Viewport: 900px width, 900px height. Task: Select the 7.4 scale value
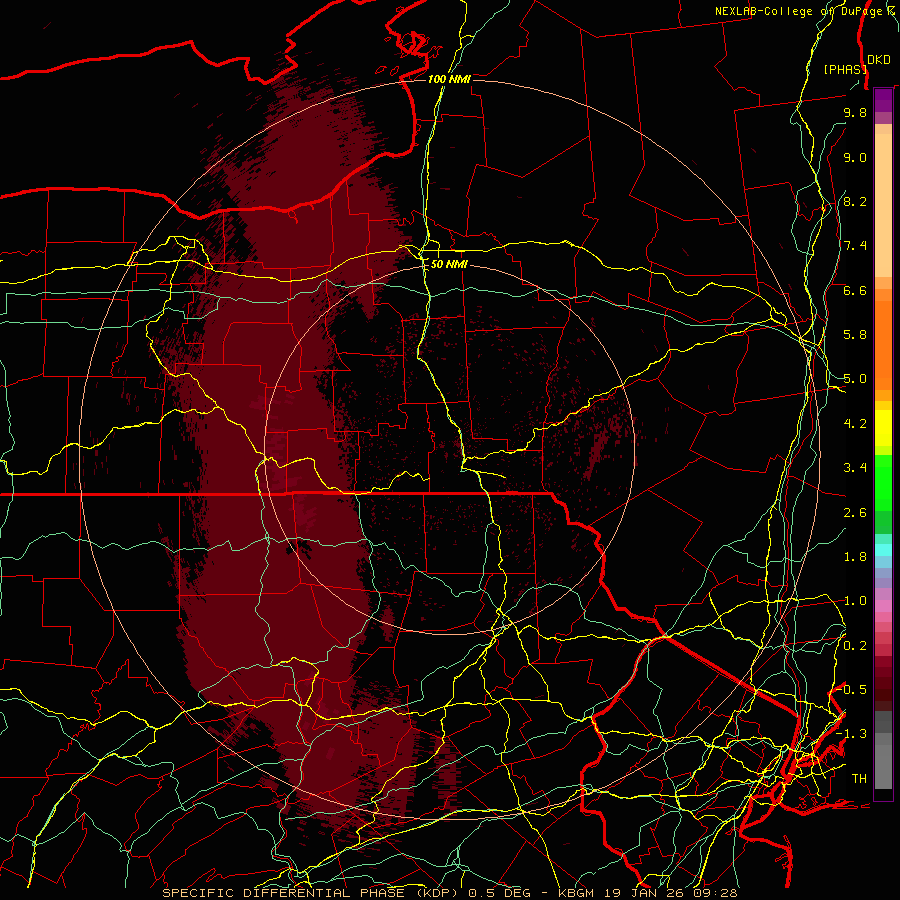855,246
